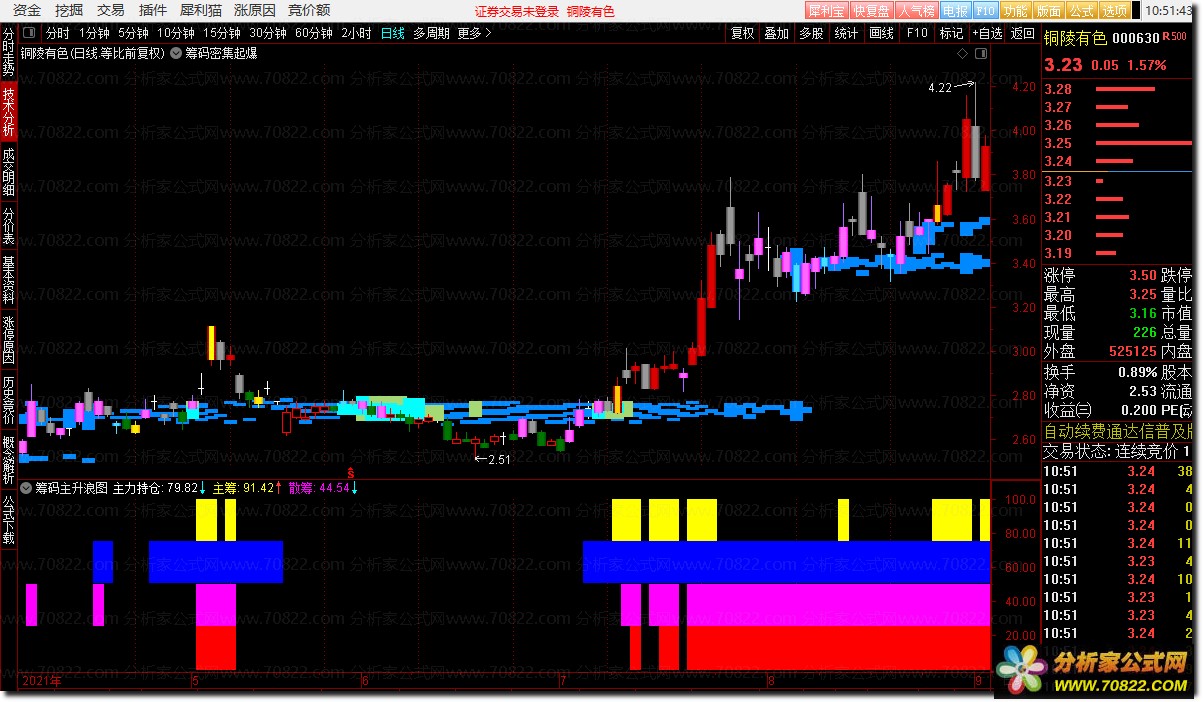Open the 交易 menu
The width and height of the screenshot is (1204, 702).
point(112,11)
